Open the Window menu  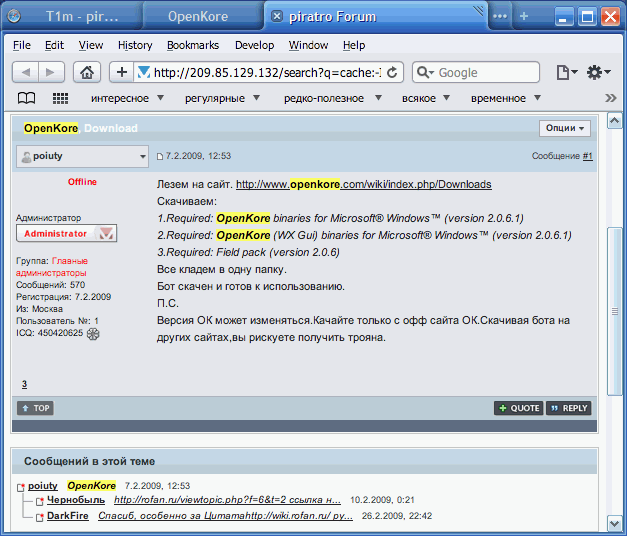pos(308,45)
